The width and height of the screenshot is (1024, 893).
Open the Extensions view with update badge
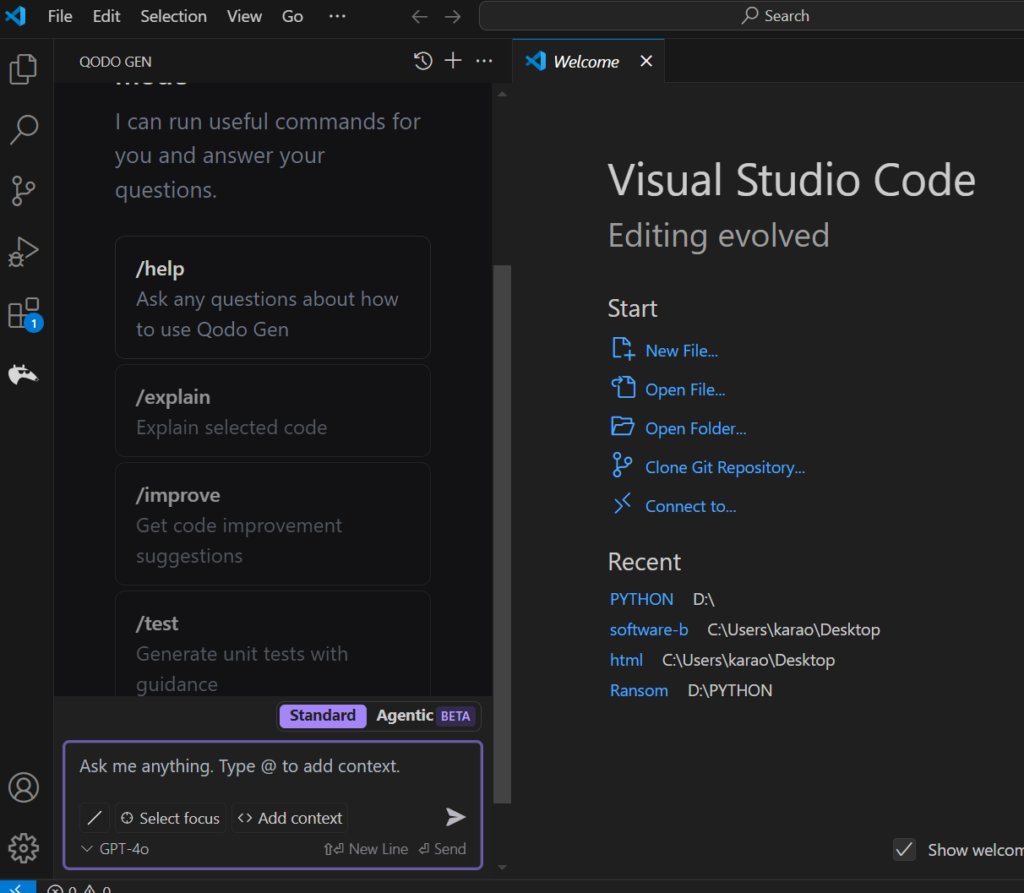point(25,314)
